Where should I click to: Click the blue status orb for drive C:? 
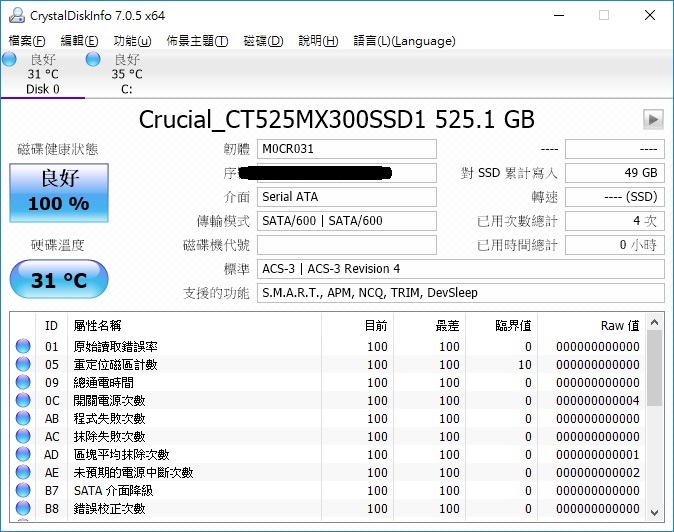tap(93, 59)
